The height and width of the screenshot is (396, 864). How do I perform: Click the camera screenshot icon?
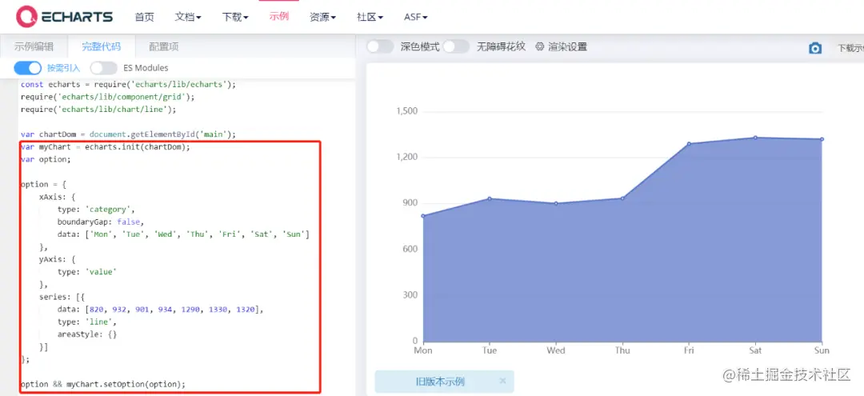[815, 48]
